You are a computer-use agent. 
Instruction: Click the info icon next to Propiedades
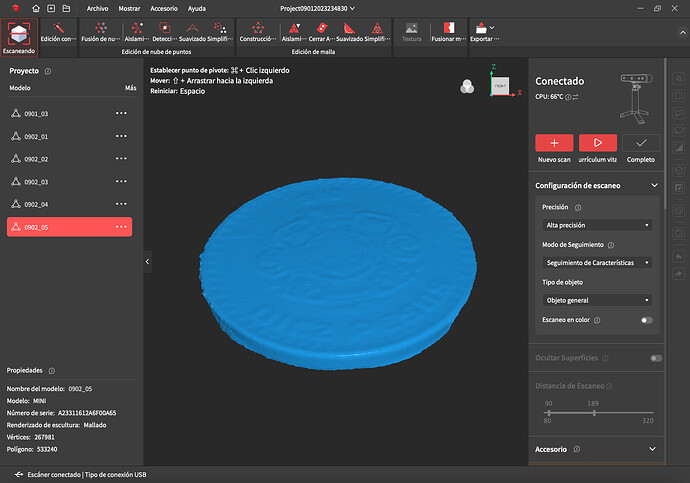tap(52, 371)
